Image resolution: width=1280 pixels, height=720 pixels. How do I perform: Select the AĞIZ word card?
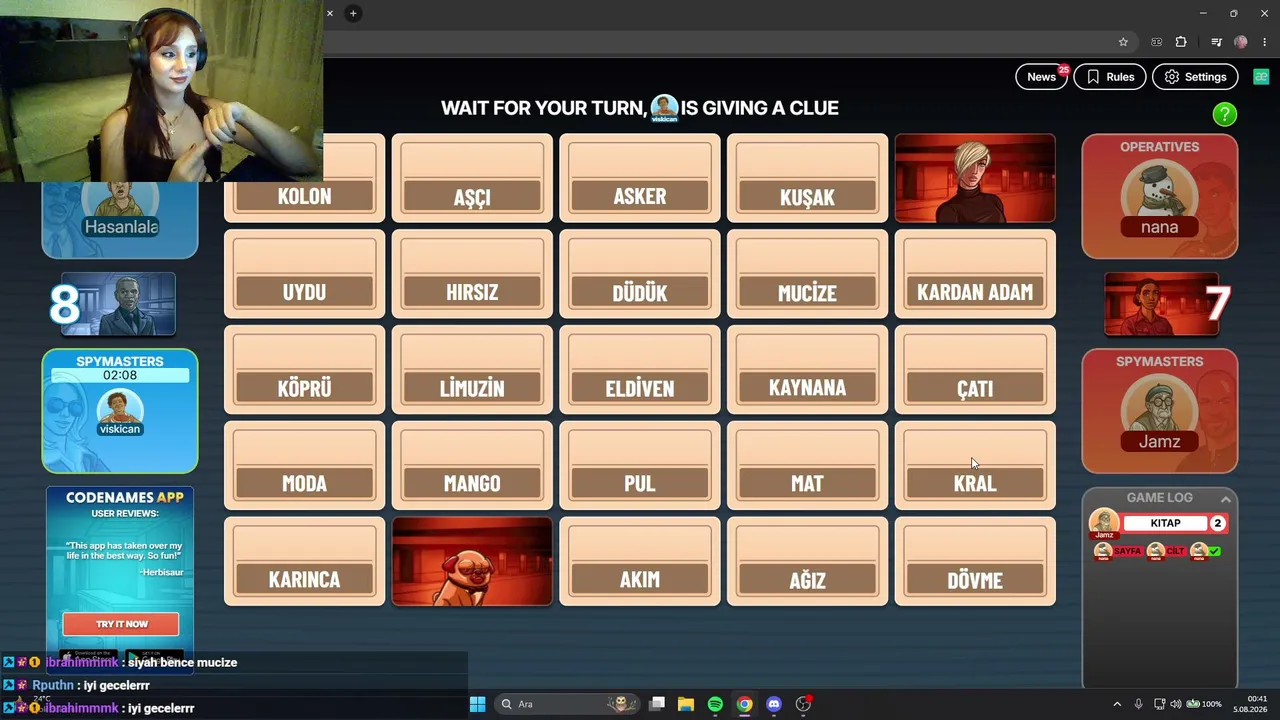(x=807, y=562)
